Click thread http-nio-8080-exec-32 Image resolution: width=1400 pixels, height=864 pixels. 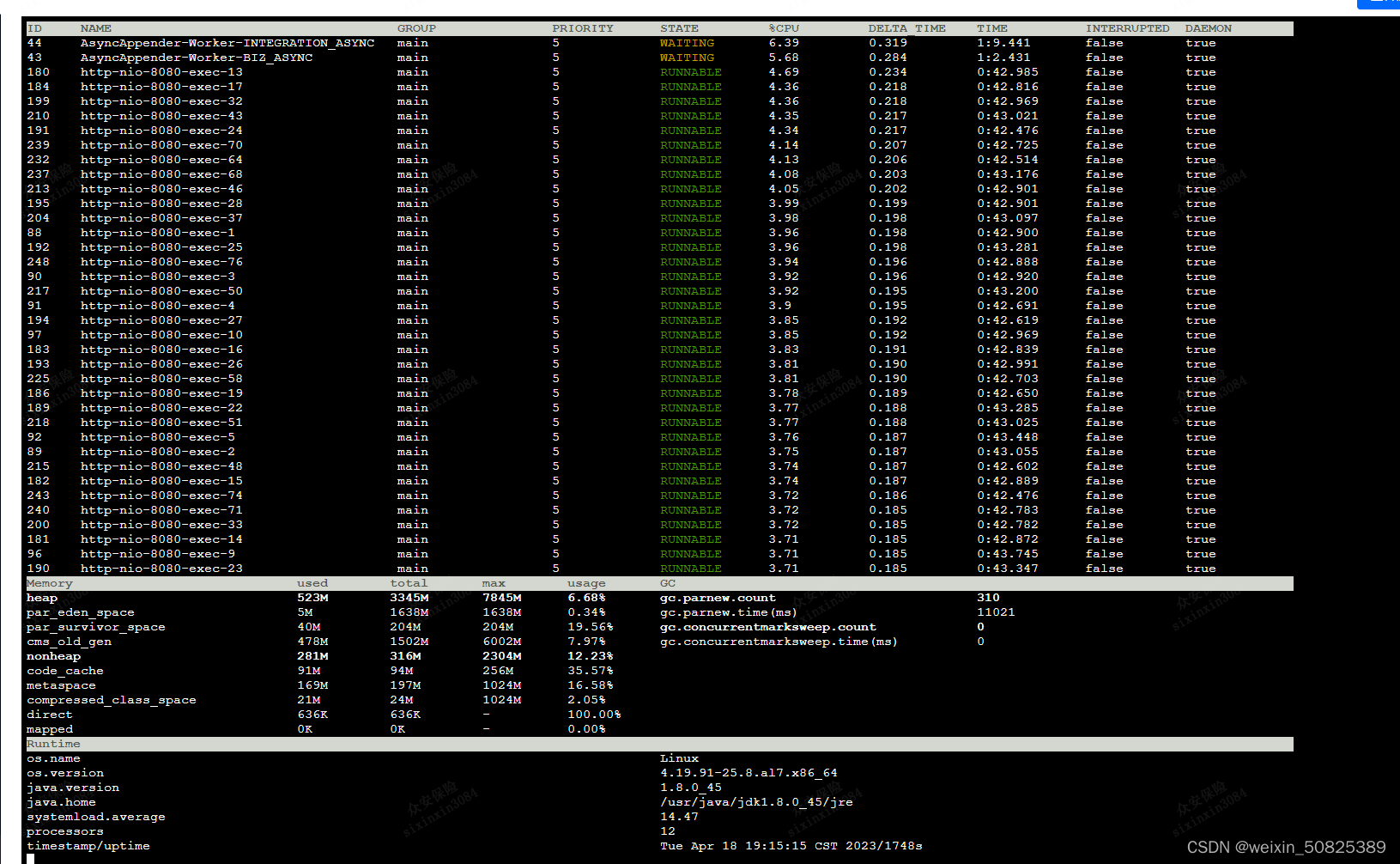click(x=161, y=101)
